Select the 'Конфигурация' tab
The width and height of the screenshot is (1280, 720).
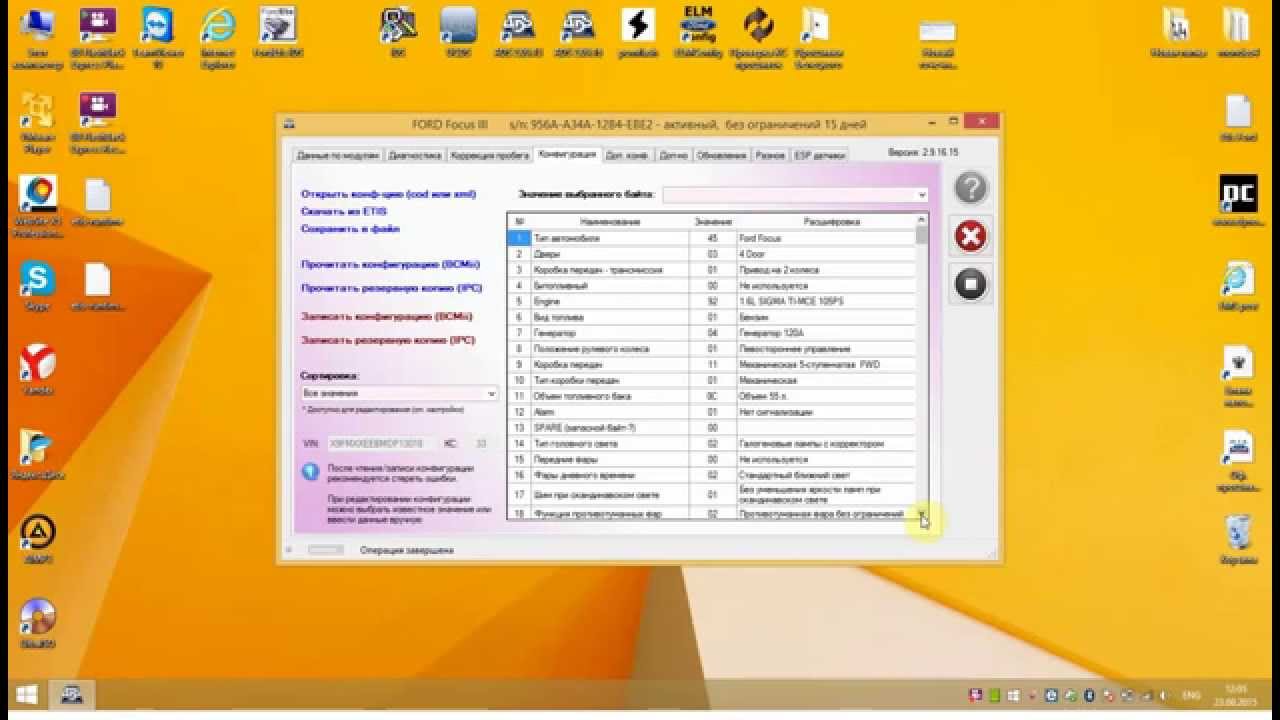(x=567, y=154)
